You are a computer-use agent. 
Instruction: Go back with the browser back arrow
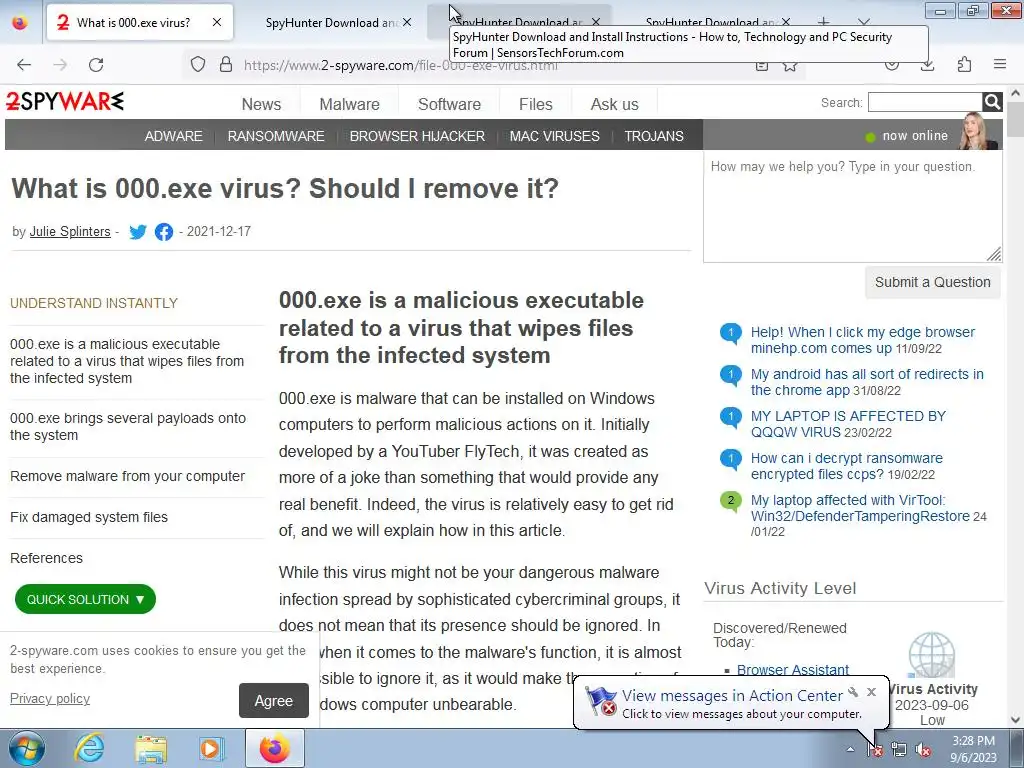tap(24, 65)
